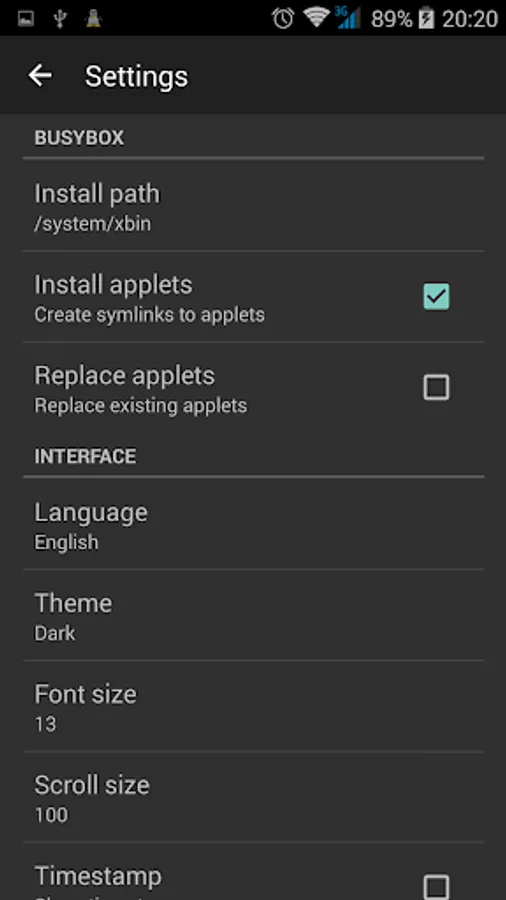Tap the 3G mobile signal icon

(x=348, y=18)
